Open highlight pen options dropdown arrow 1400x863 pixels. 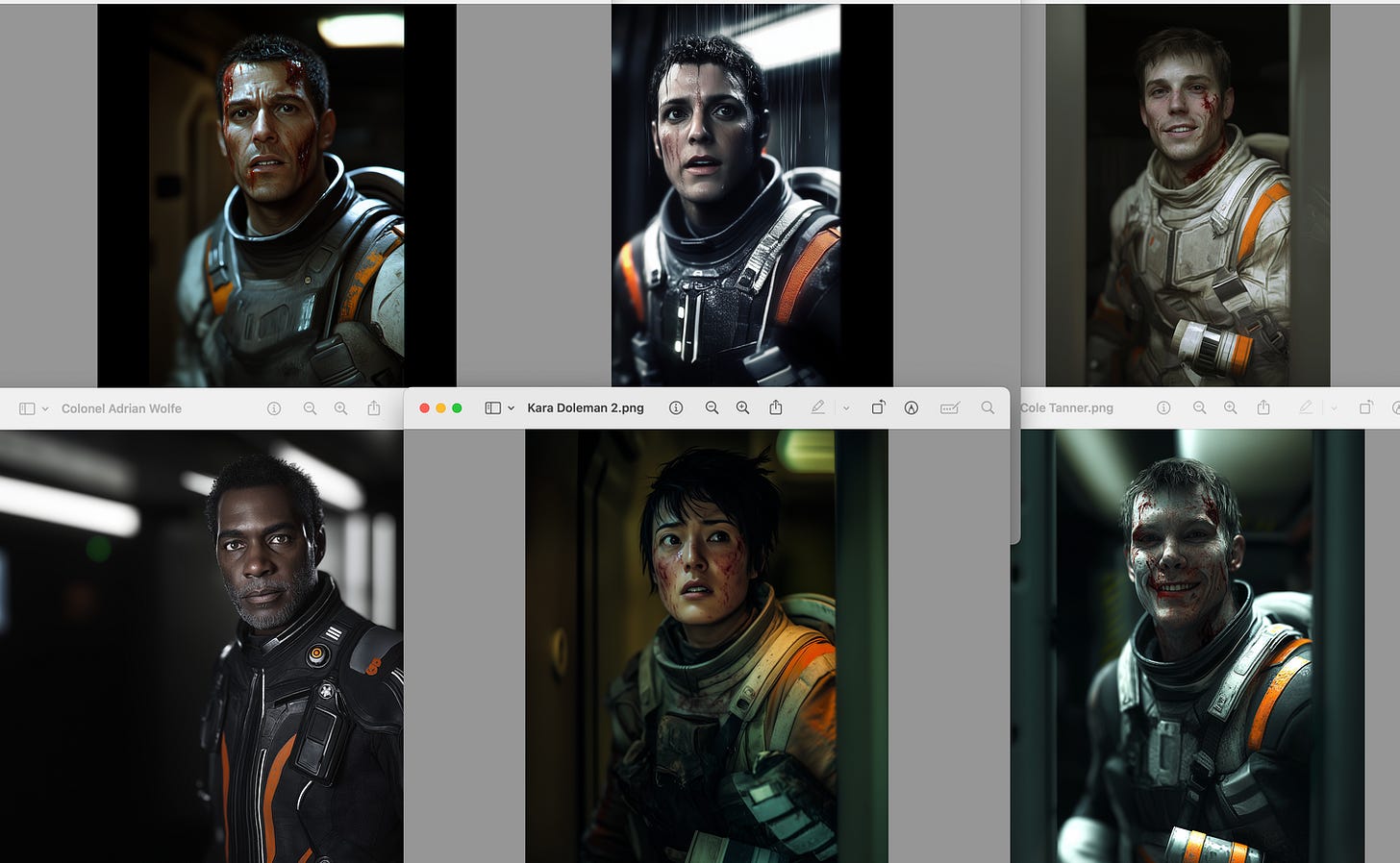(x=846, y=408)
